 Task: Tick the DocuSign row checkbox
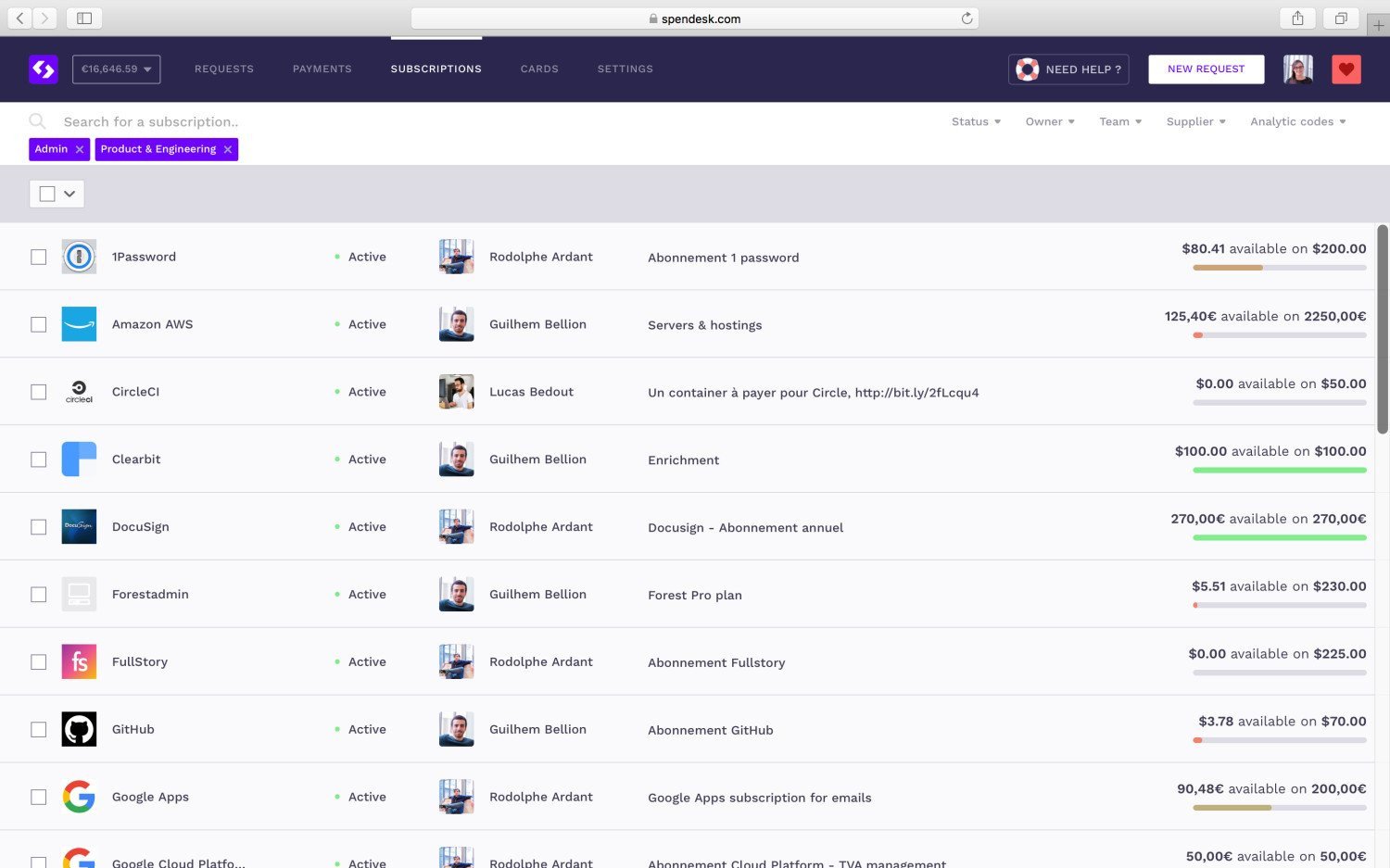click(x=39, y=527)
